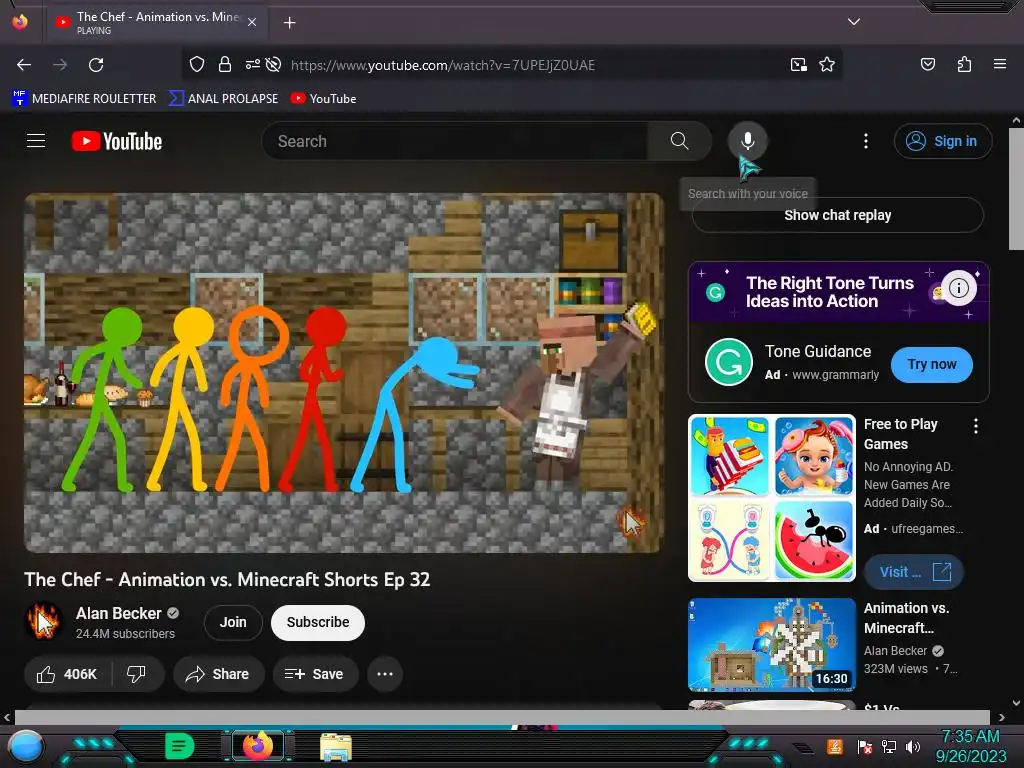Open the network icon in system tray

tap(889, 746)
